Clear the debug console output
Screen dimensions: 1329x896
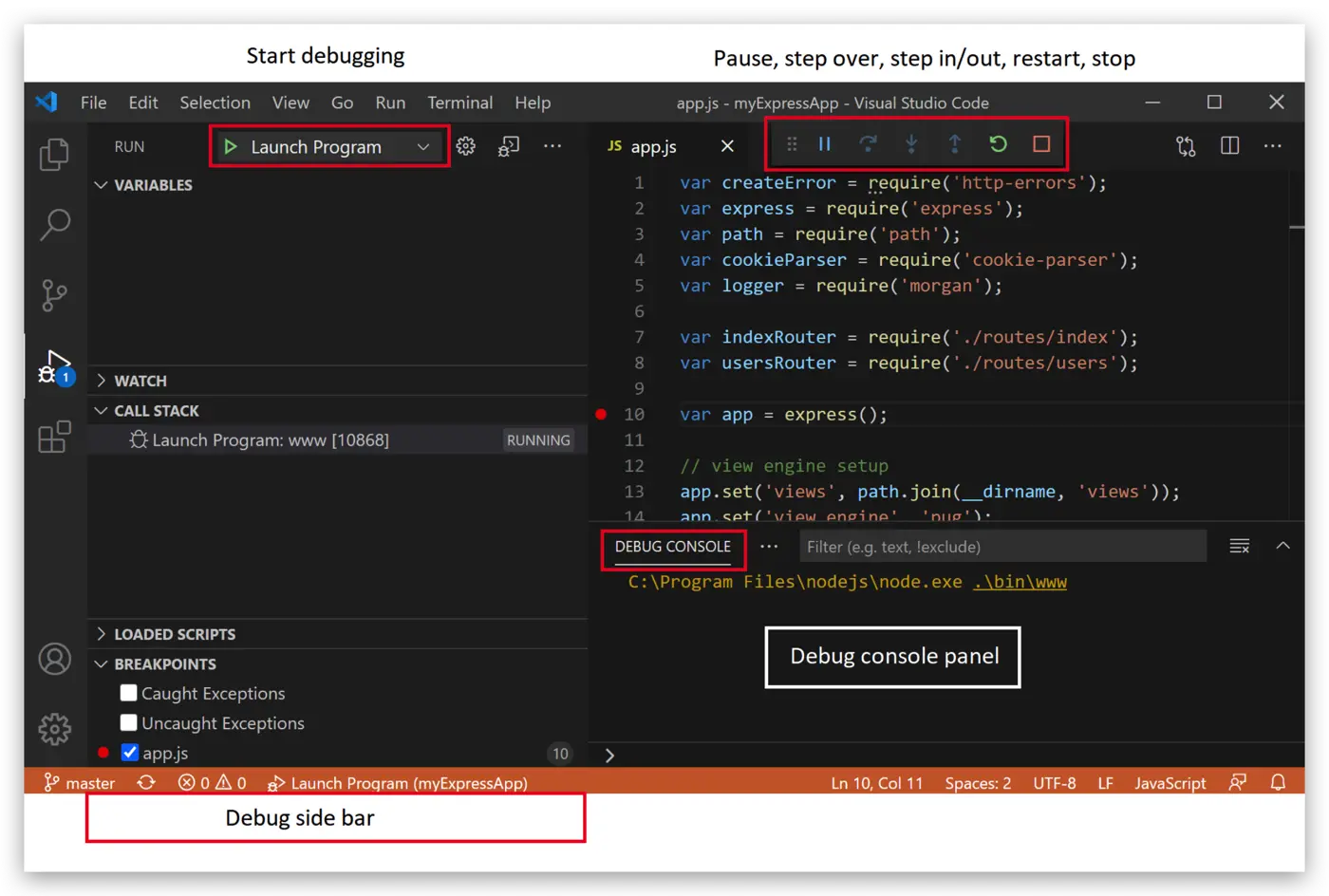1239,546
